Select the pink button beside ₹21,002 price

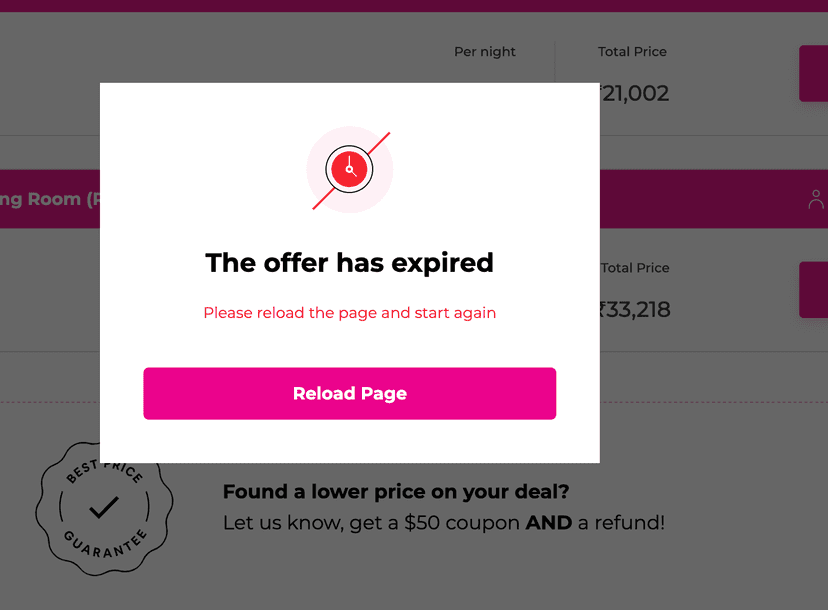pyautogui.click(x=814, y=73)
